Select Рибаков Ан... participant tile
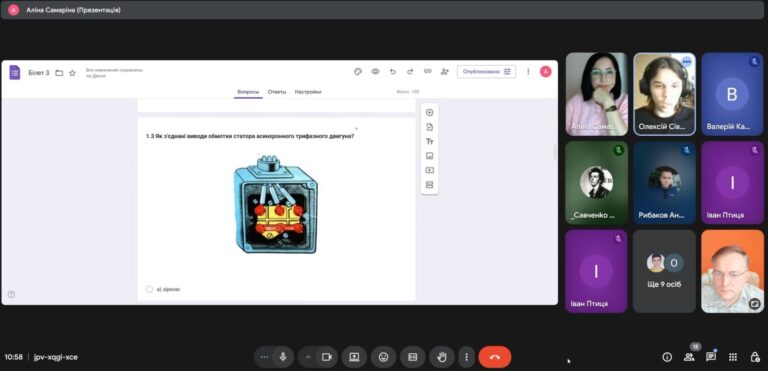This screenshot has width=768, height=371. [664, 183]
